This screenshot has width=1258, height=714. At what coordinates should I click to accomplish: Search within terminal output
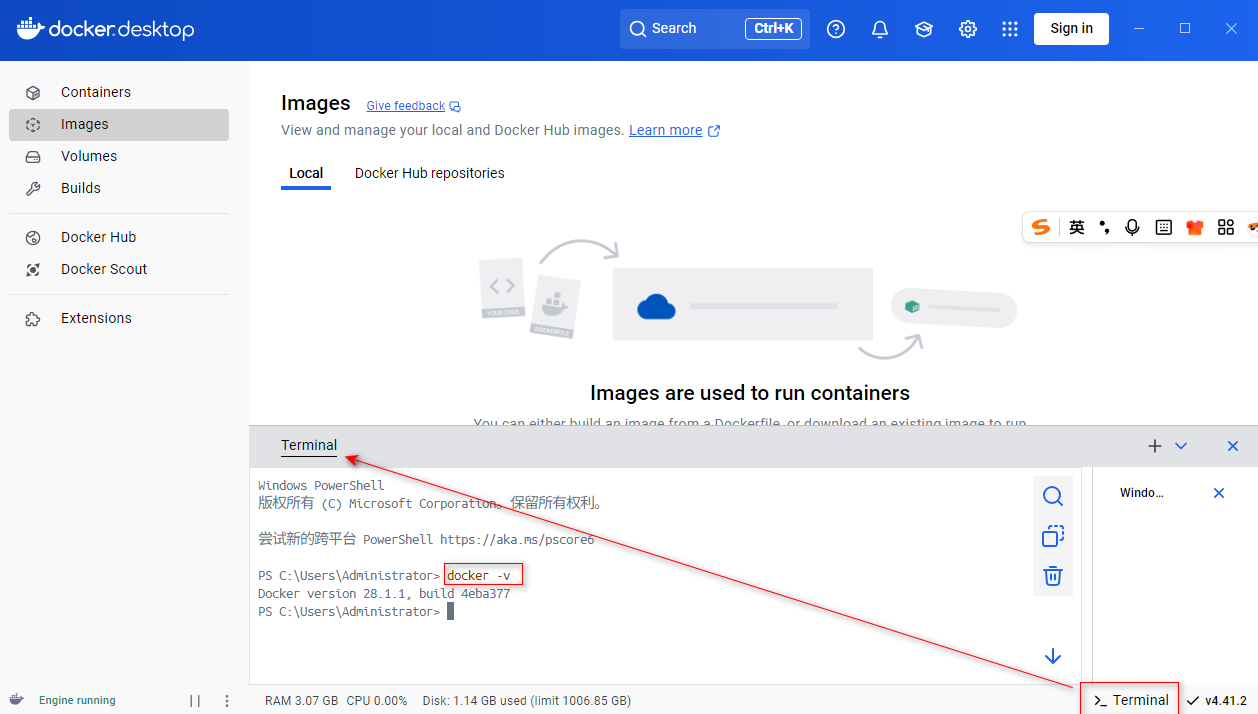[1053, 496]
